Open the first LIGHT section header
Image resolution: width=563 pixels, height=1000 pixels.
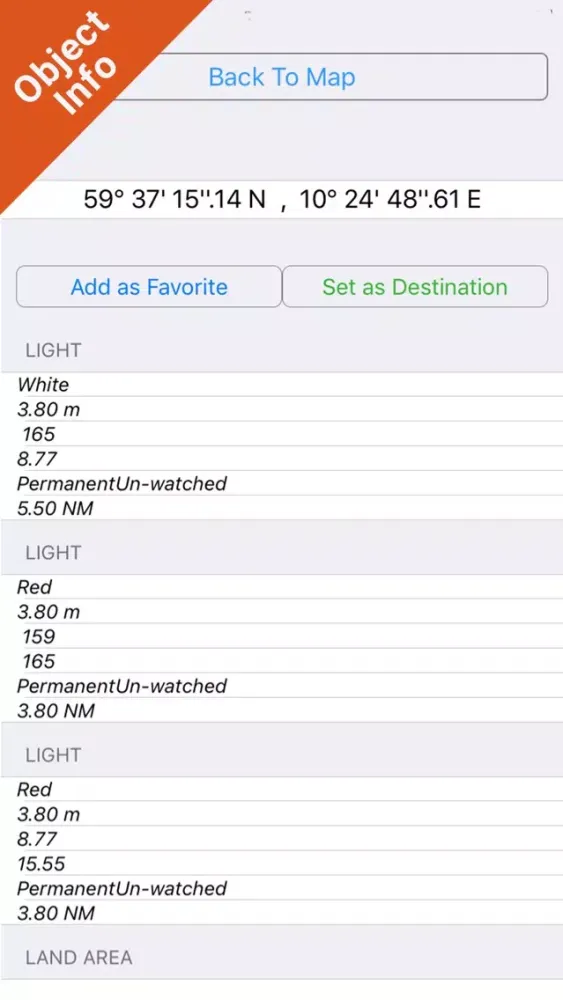[282, 350]
